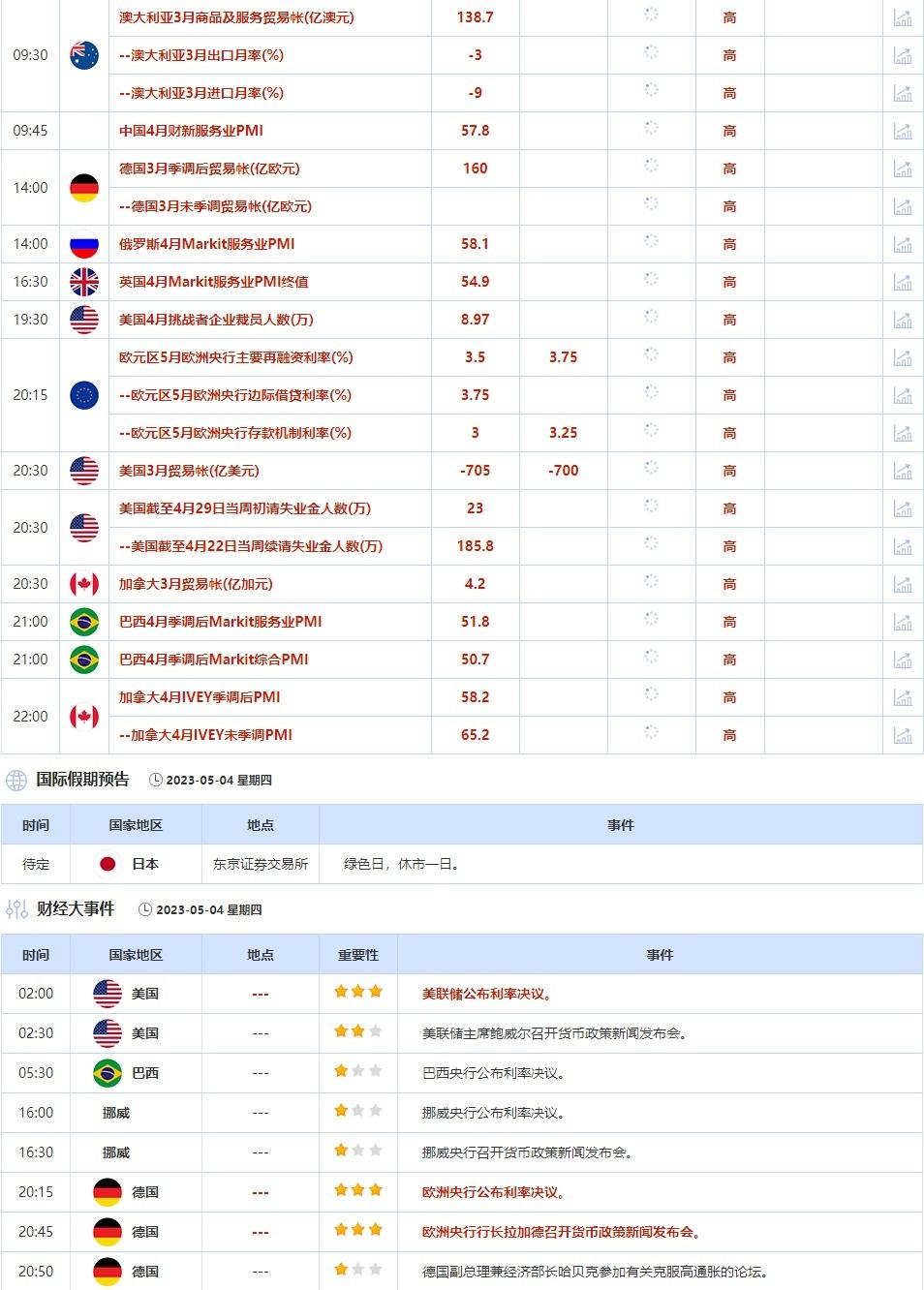The image size is (924, 1290).
Task: Click 高 next to 巴西4月季调后Markit综合PMI
Action: 728,660
